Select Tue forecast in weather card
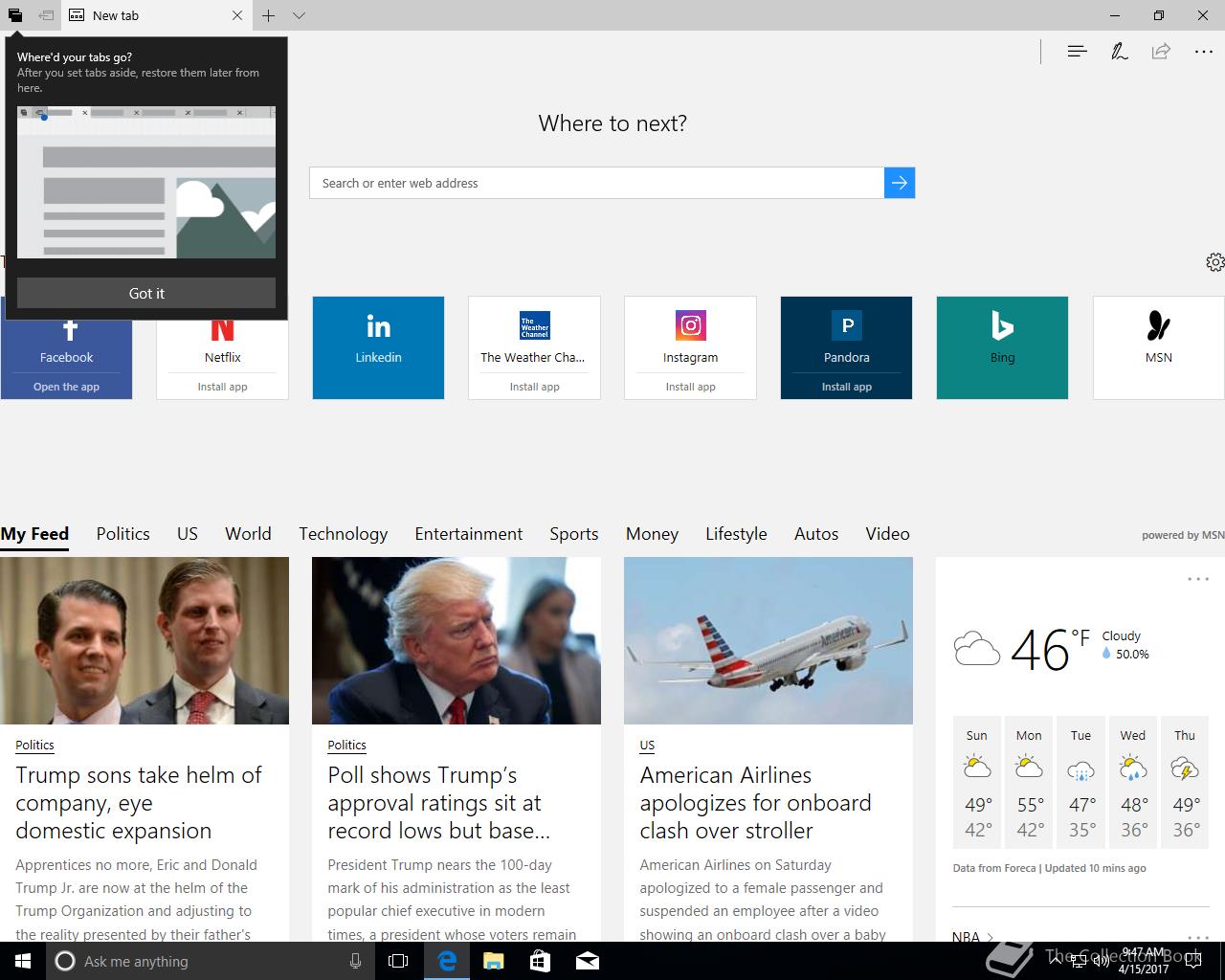 [x=1080, y=782]
